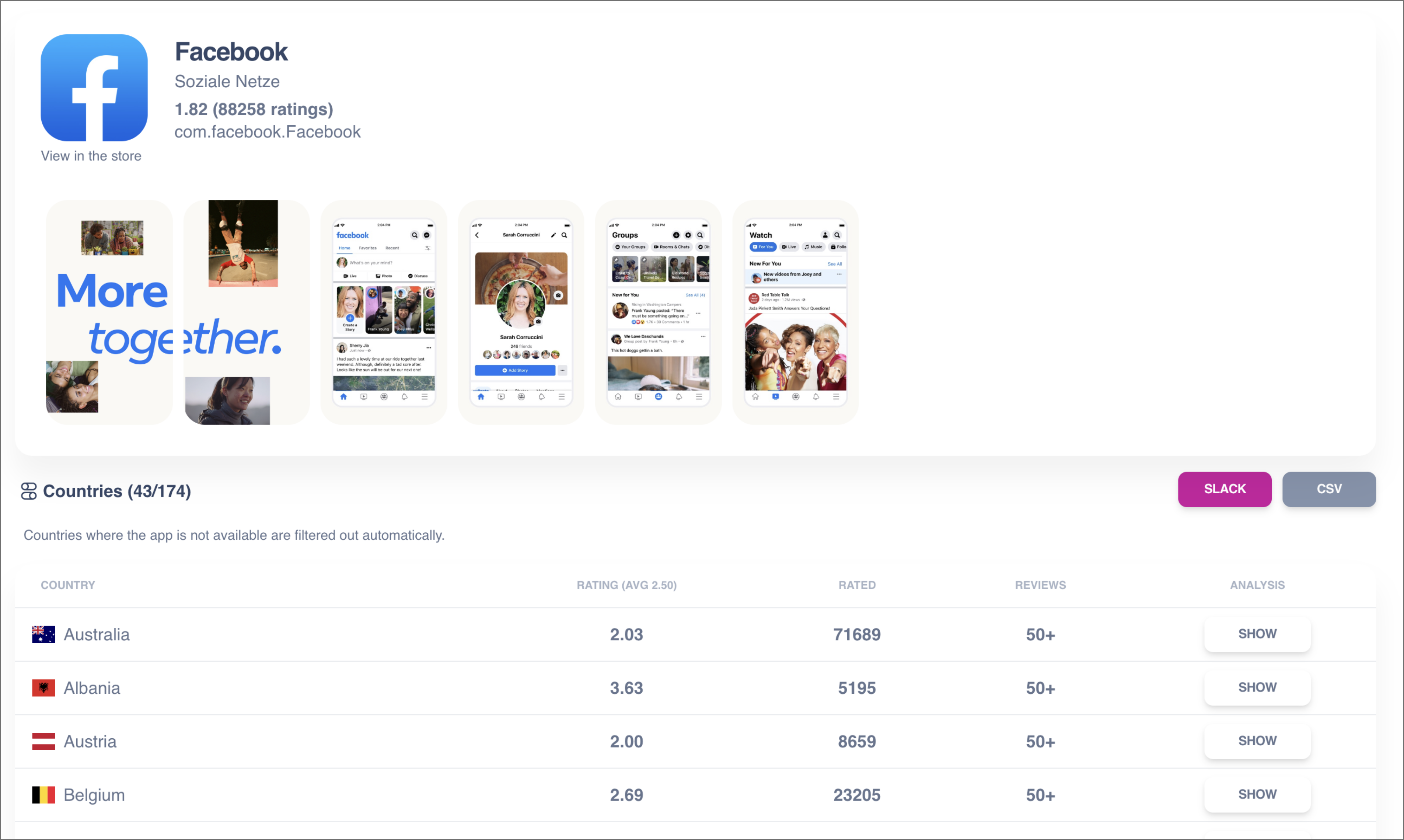Click the Facebook app title

tap(231, 52)
